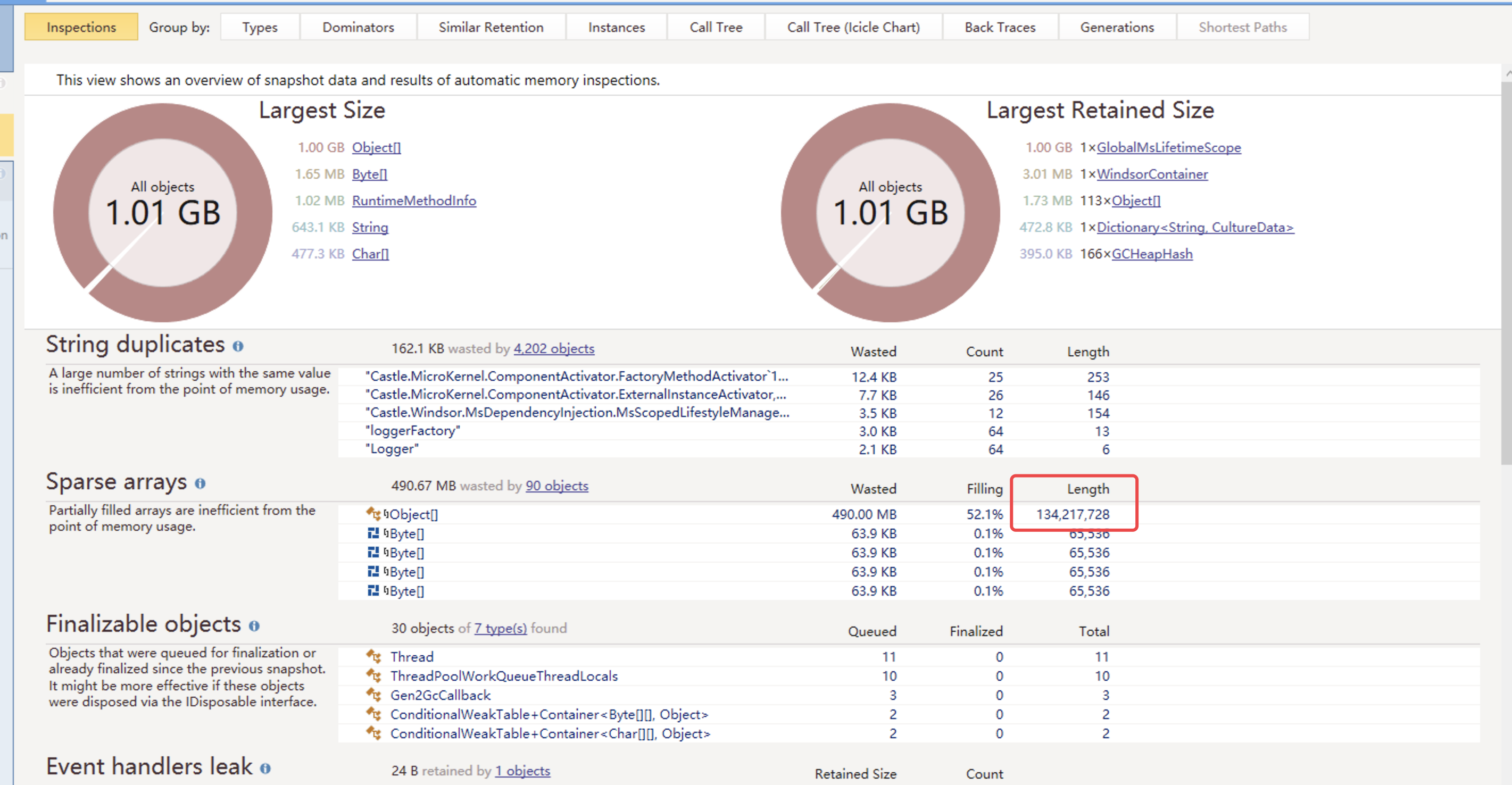Open the 4,202 objects duplicates link
Viewport: 1512px width, 785px height.
pos(553,348)
